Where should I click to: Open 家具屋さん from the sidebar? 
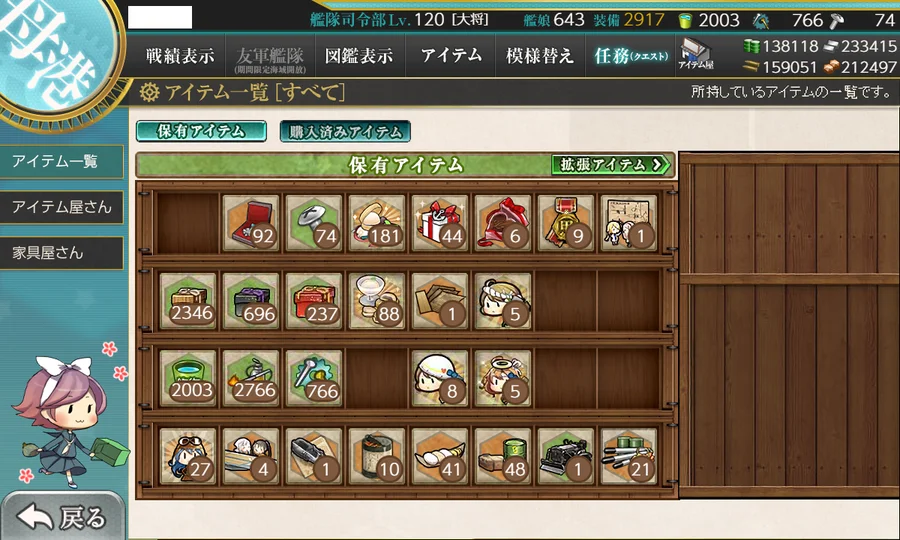pos(61,253)
